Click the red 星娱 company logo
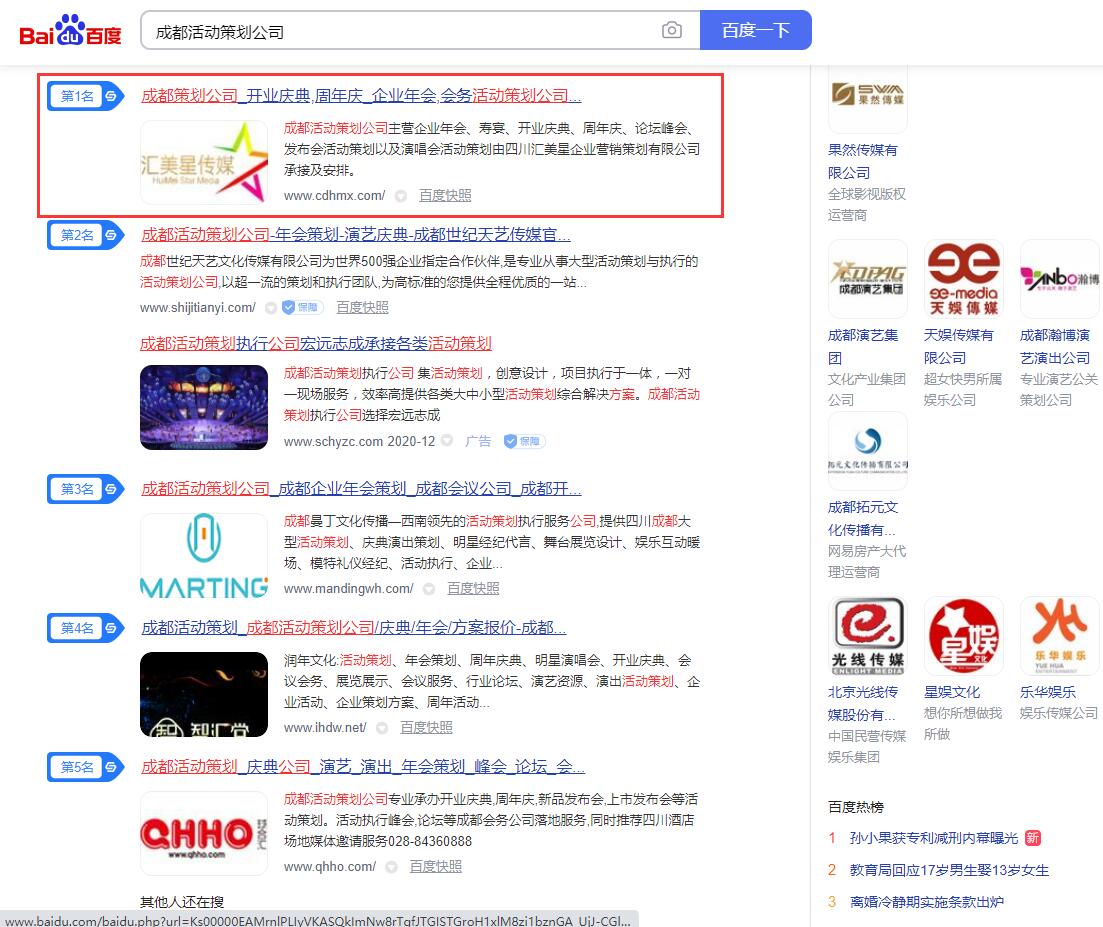1103x927 pixels. 964,637
